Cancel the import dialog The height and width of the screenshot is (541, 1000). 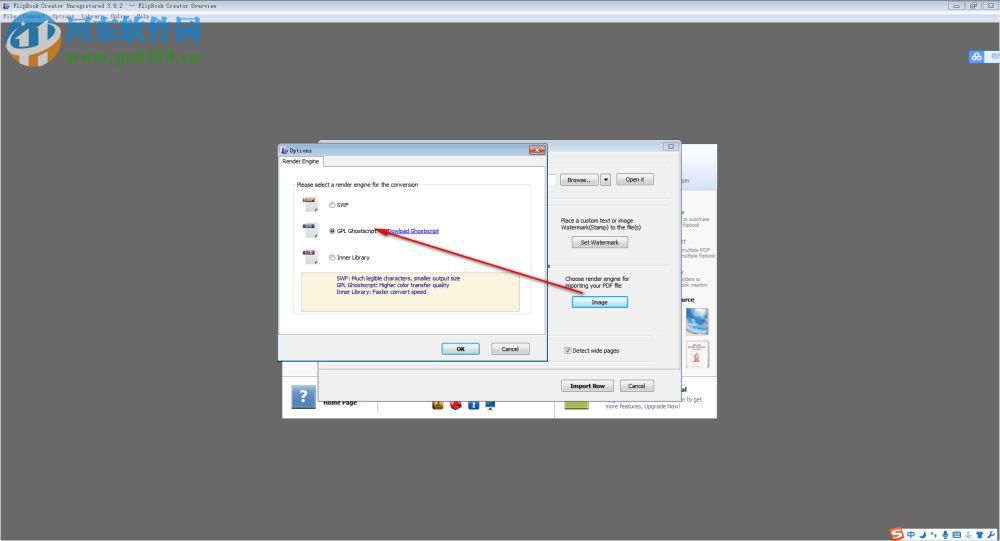[x=636, y=386]
